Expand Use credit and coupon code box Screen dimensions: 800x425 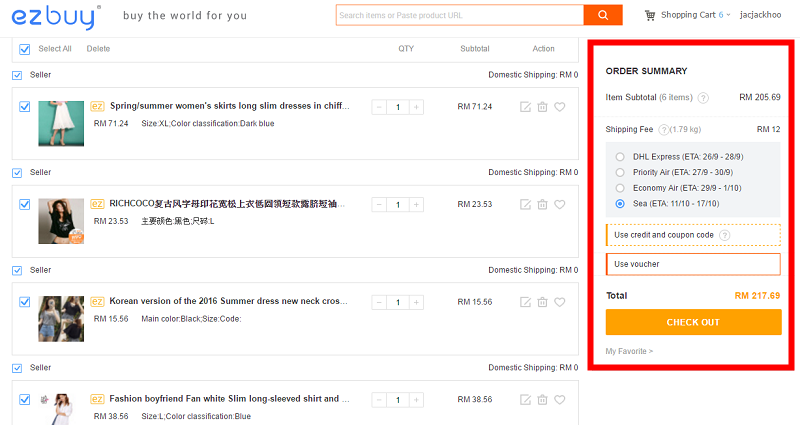[693, 235]
